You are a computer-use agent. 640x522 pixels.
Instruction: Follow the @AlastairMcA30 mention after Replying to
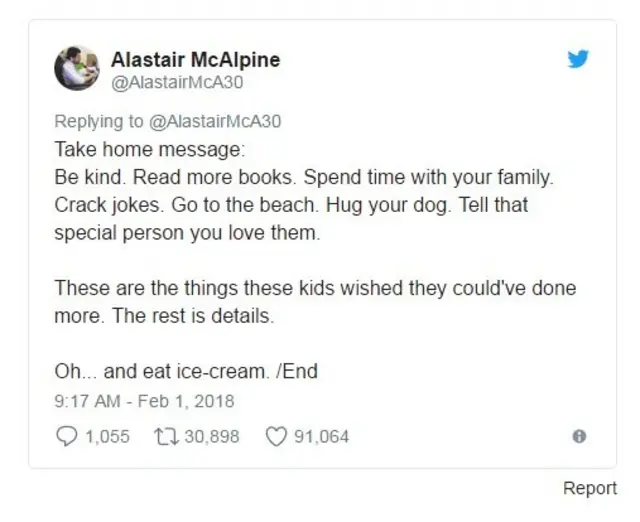[x=215, y=122]
